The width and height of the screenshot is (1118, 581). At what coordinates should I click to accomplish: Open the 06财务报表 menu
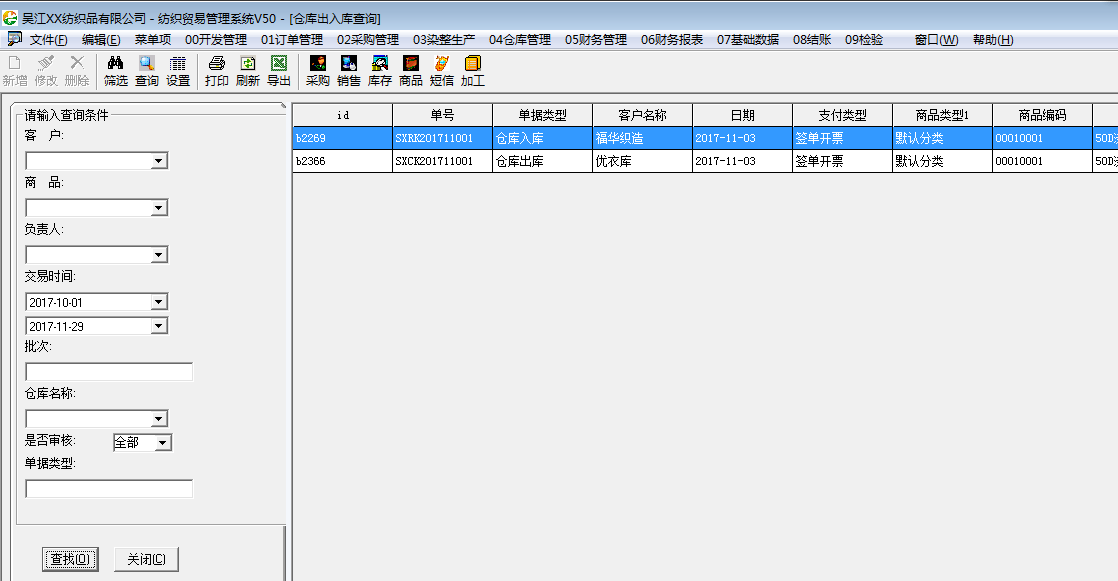coord(672,40)
